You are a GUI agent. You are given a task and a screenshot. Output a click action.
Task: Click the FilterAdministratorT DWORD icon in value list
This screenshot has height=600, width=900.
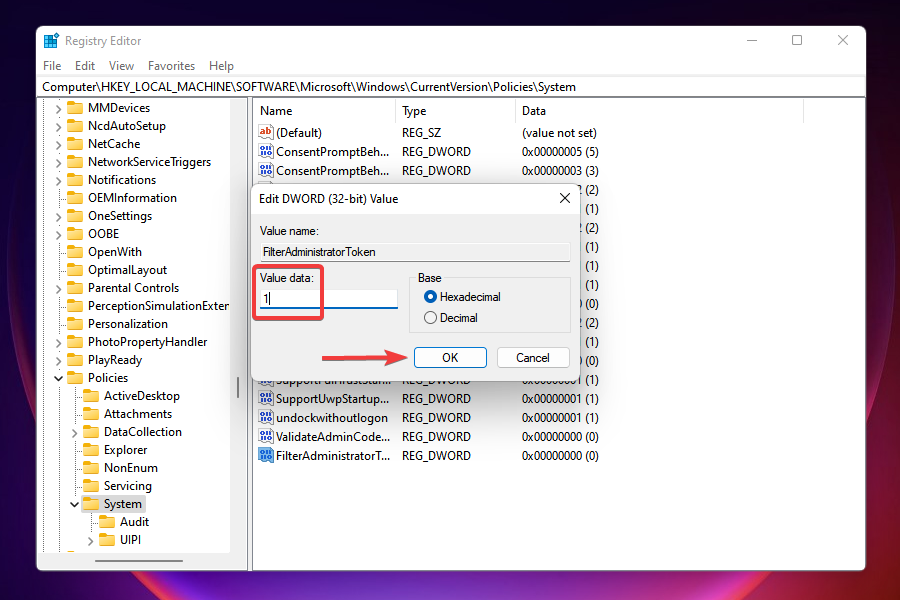(265, 455)
